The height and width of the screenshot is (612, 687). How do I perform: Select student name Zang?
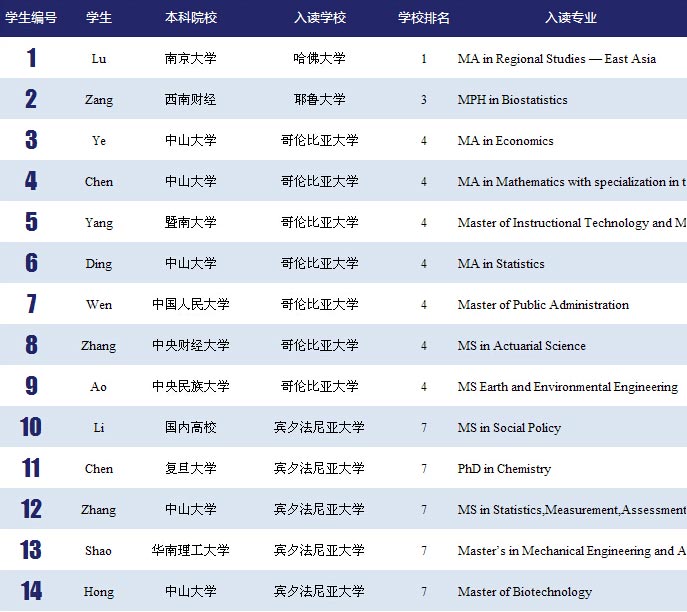(x=99, y=100)
